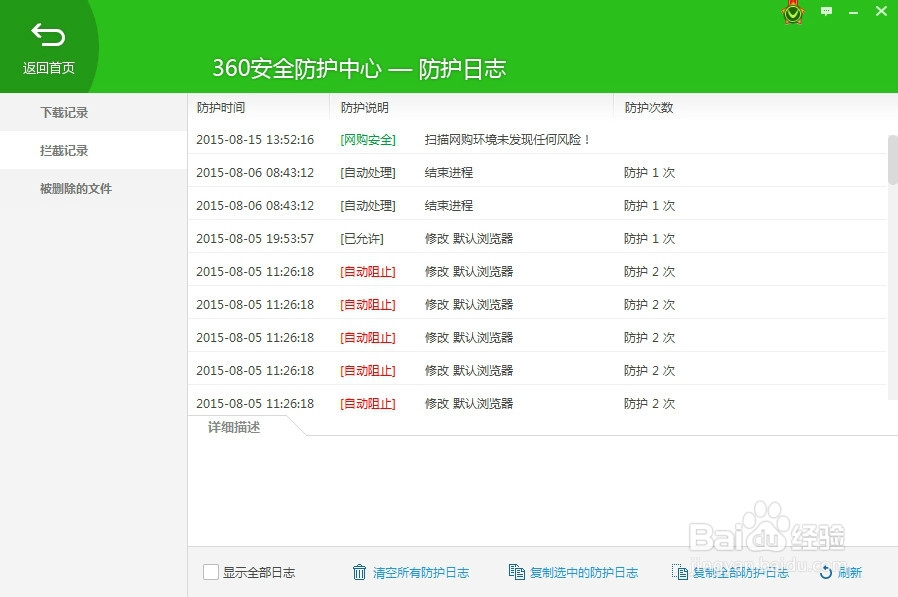Click the 防护说明 column header
The width and height of the screenshot is (898, 597).
364,108
